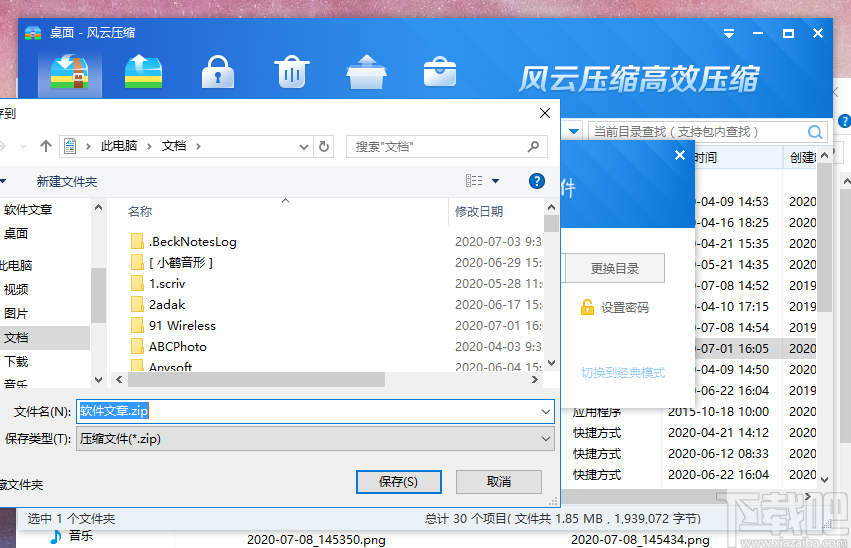Click the blue help icon in save dialog

537,181
